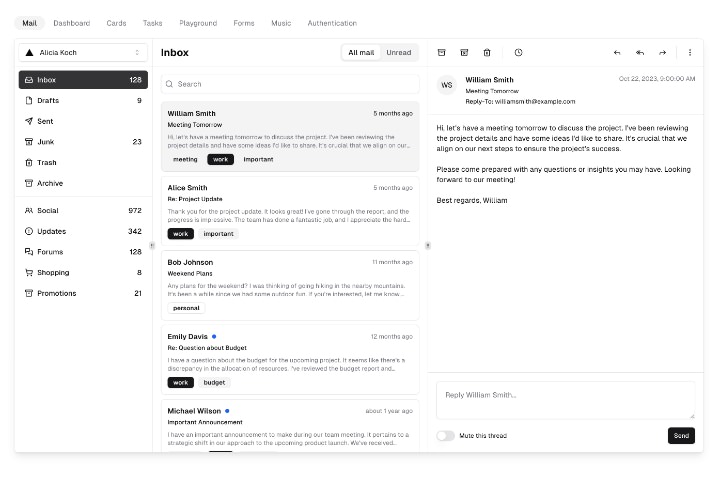Go to the Promotions category label

coord(57,293)
